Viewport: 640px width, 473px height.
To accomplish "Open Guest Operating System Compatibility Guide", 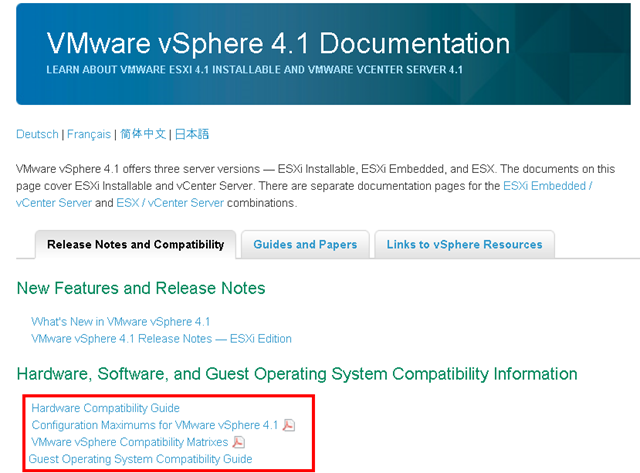I will 140,459.
